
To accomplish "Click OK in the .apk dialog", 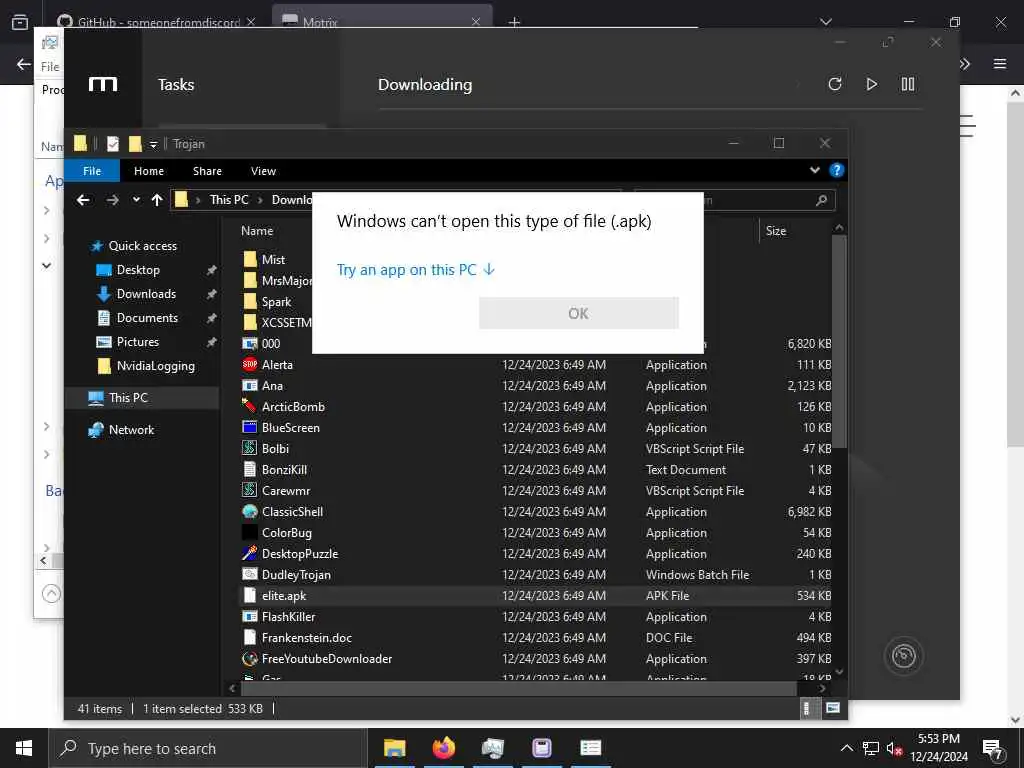I will coord(579,313).
